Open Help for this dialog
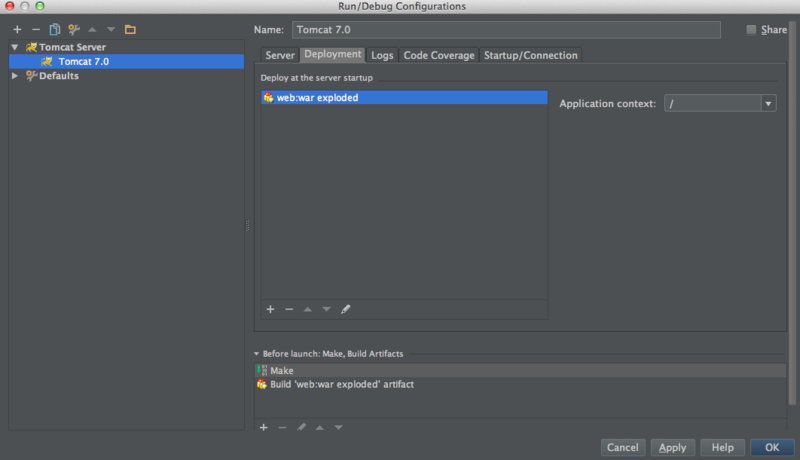Image resolution: width=800 pixels, height=460 pixels. pyautogui.click(x=722, y=447)
